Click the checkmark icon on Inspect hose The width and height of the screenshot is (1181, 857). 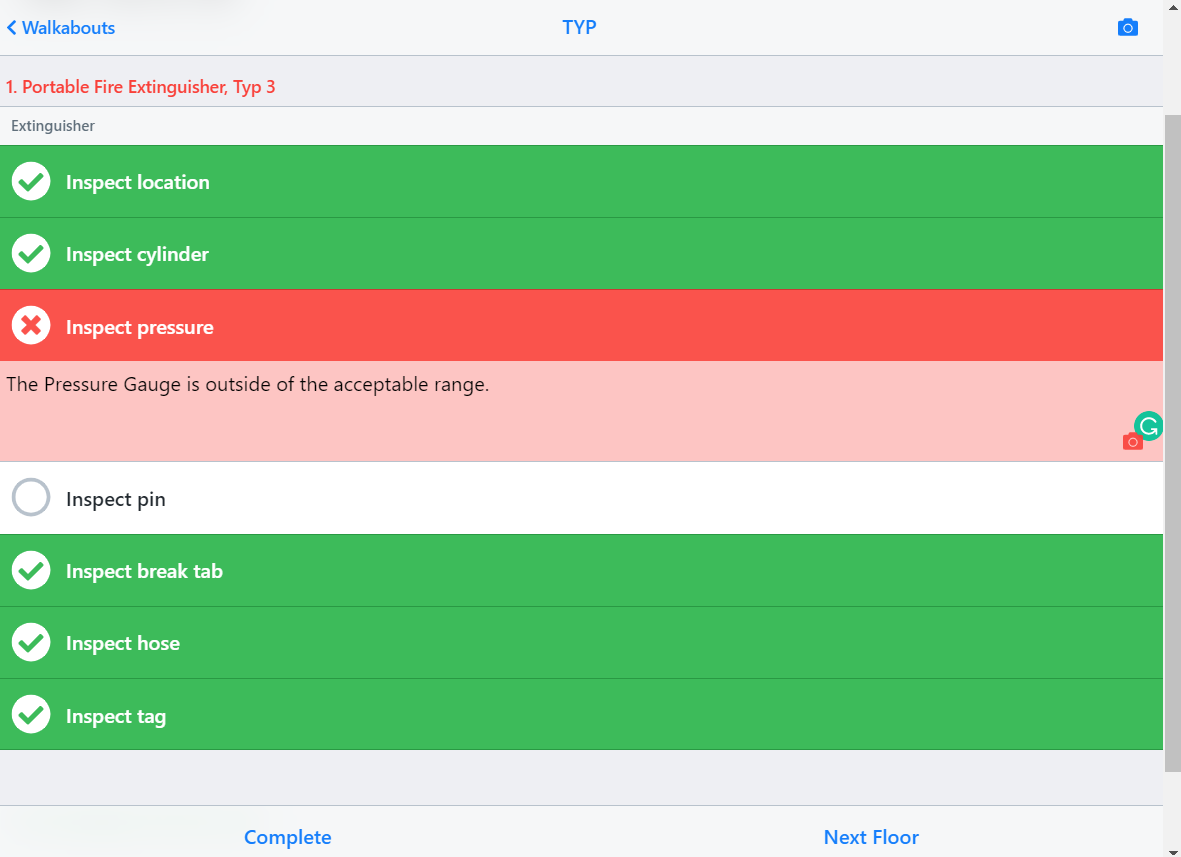pos(31,642)
